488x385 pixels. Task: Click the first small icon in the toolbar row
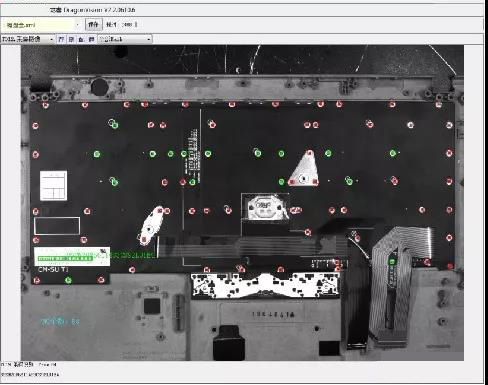click(61, 39)
